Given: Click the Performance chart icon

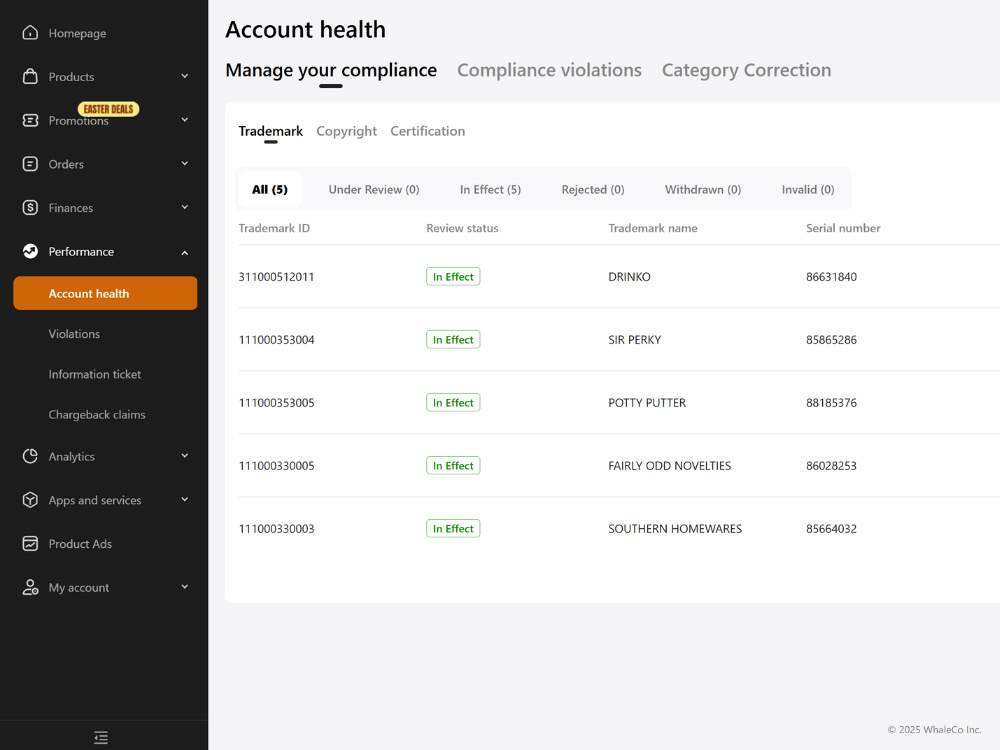Looking at the screenshot, I should coord(30,251).
